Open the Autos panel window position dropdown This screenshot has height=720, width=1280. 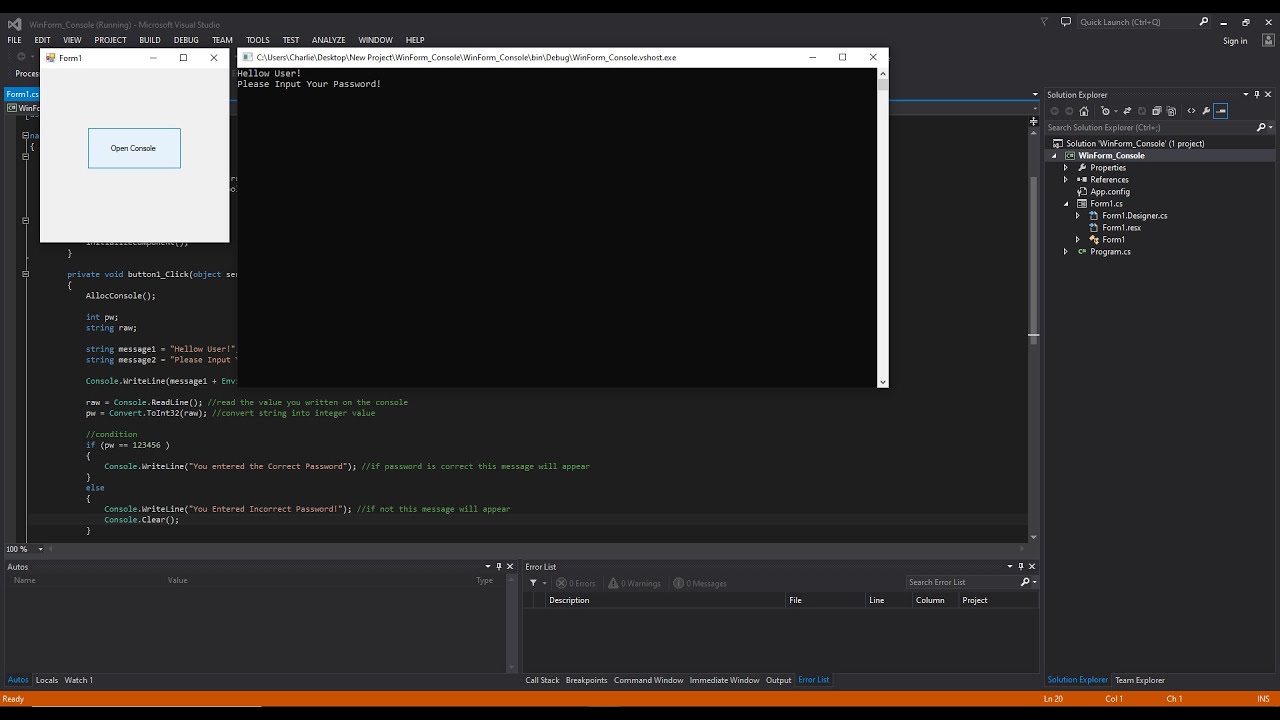coord(488,567)
